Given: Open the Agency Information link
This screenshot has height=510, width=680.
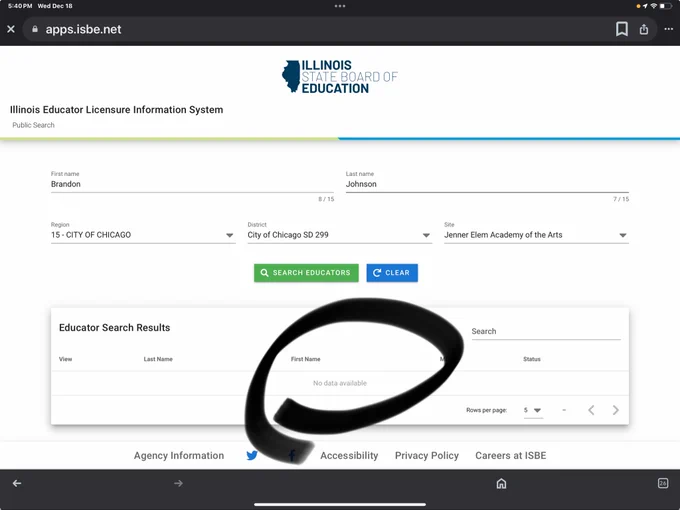Looking at the screenshot, I should (179, 455).
